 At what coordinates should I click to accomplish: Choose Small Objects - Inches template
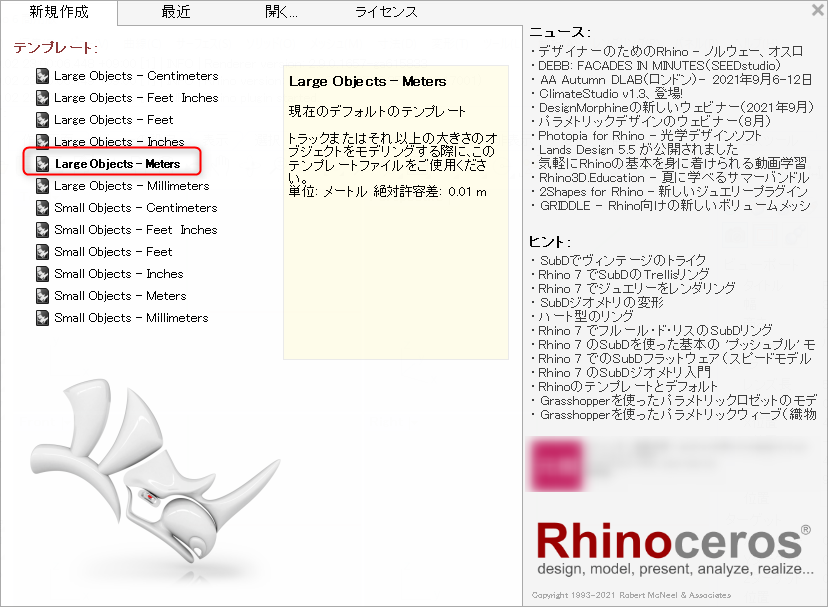click(119, 274)
